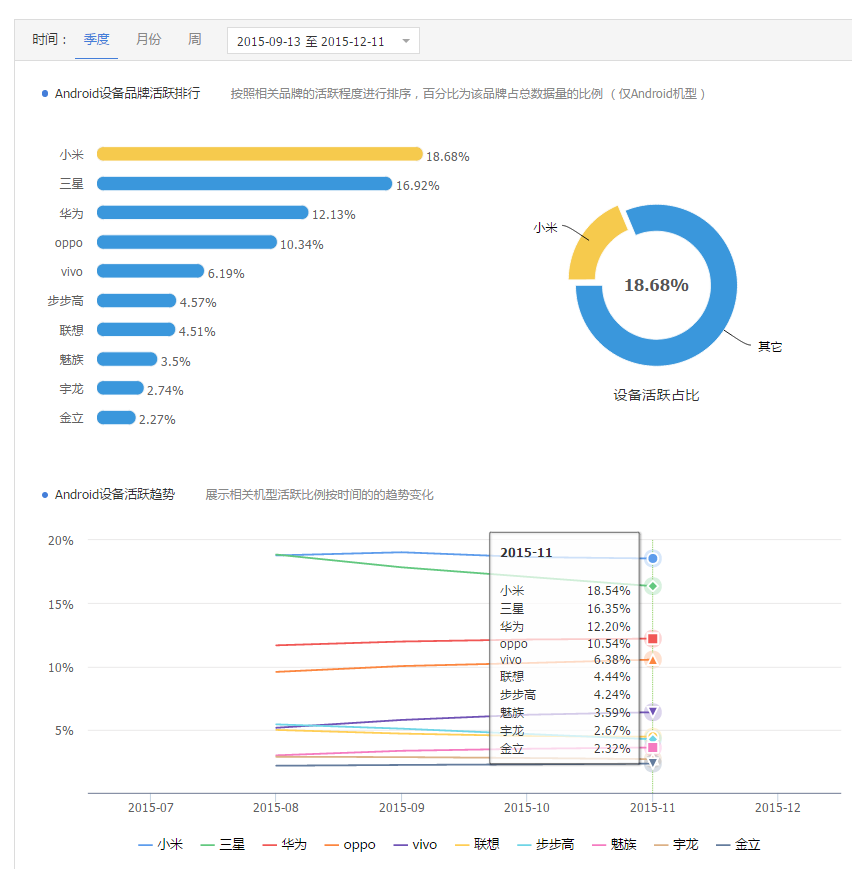This screenshot has height=869, width=852.
Task: Click the vivo 6.19% bar
Action: (150, 271)
